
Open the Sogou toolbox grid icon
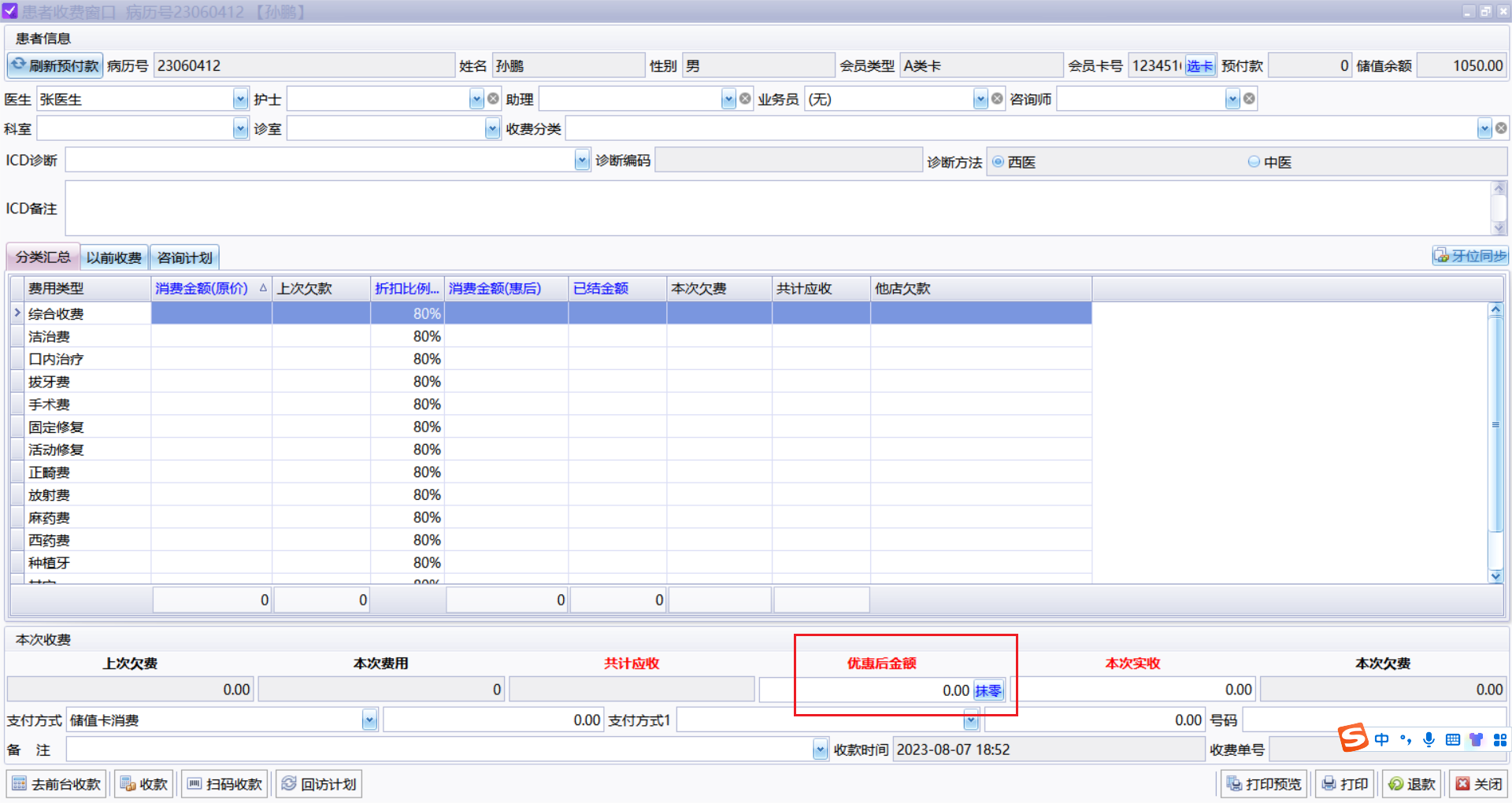click(x=1499, y=739)
